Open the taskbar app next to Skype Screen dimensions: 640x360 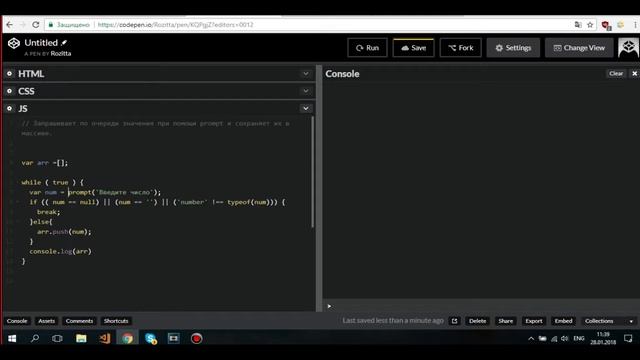point(173,338)
